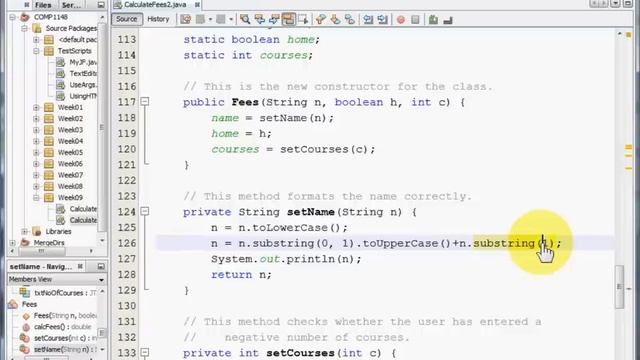640x360 pixels.
Task: Click the editor vertical scrollbar thumb
Action: coord(620,287)
